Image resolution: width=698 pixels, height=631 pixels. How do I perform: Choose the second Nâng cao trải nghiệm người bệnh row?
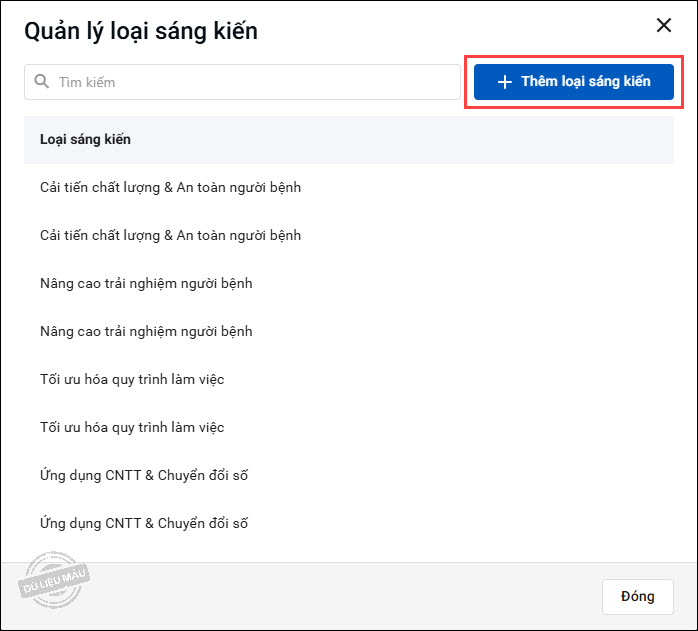pos(146,331)
